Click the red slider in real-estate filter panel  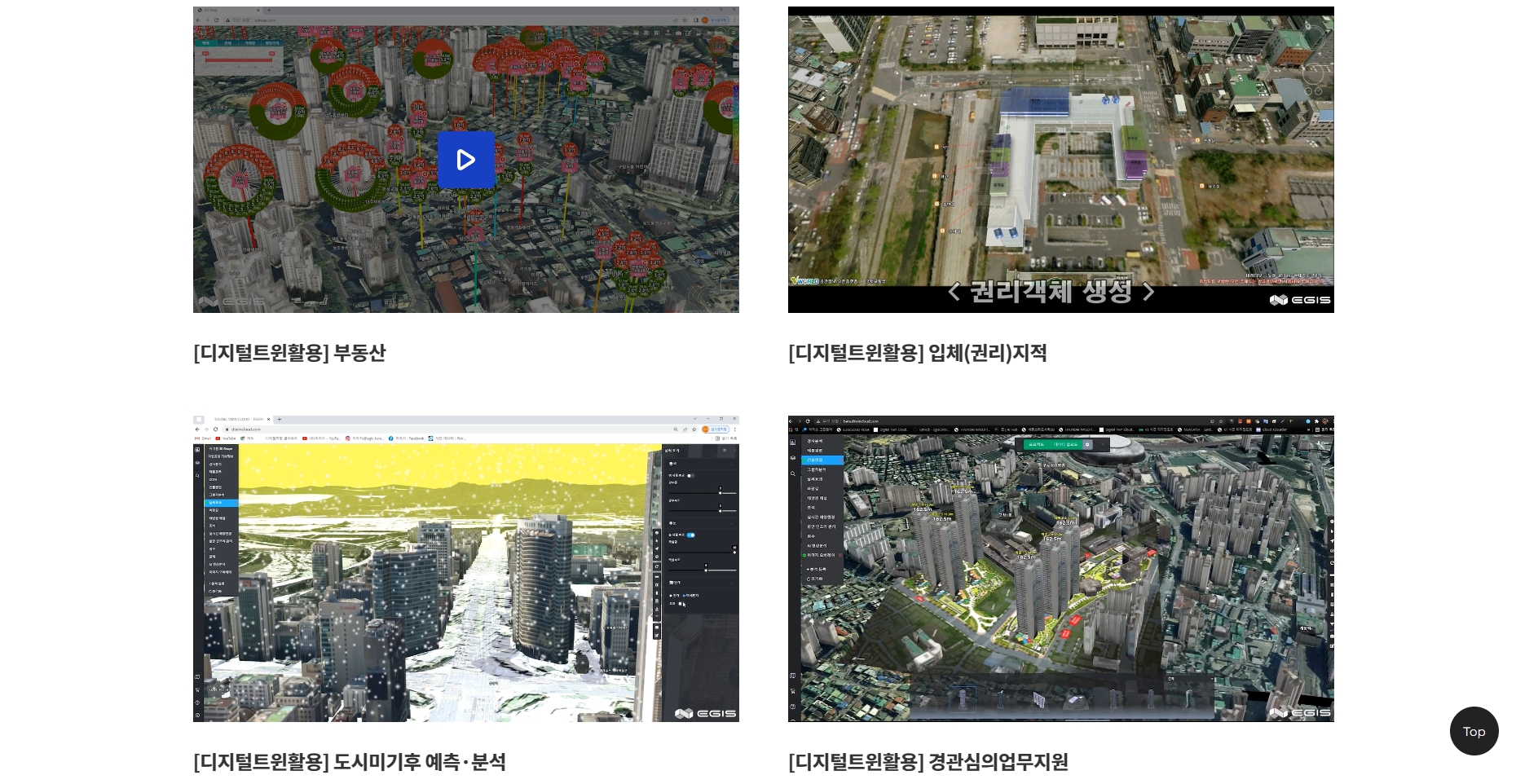coord(238,59)
